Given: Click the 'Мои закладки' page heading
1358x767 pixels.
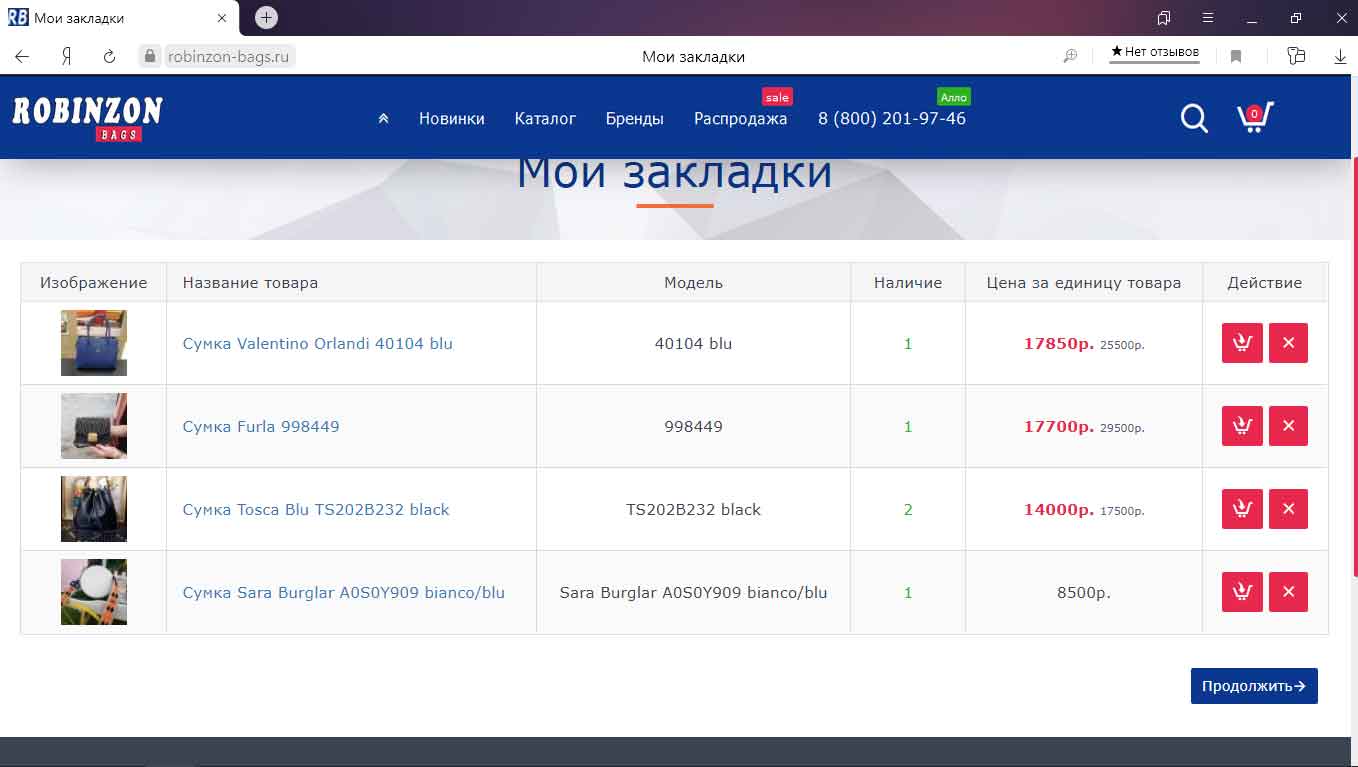Looking at the screenshot, I should (674, 172).
